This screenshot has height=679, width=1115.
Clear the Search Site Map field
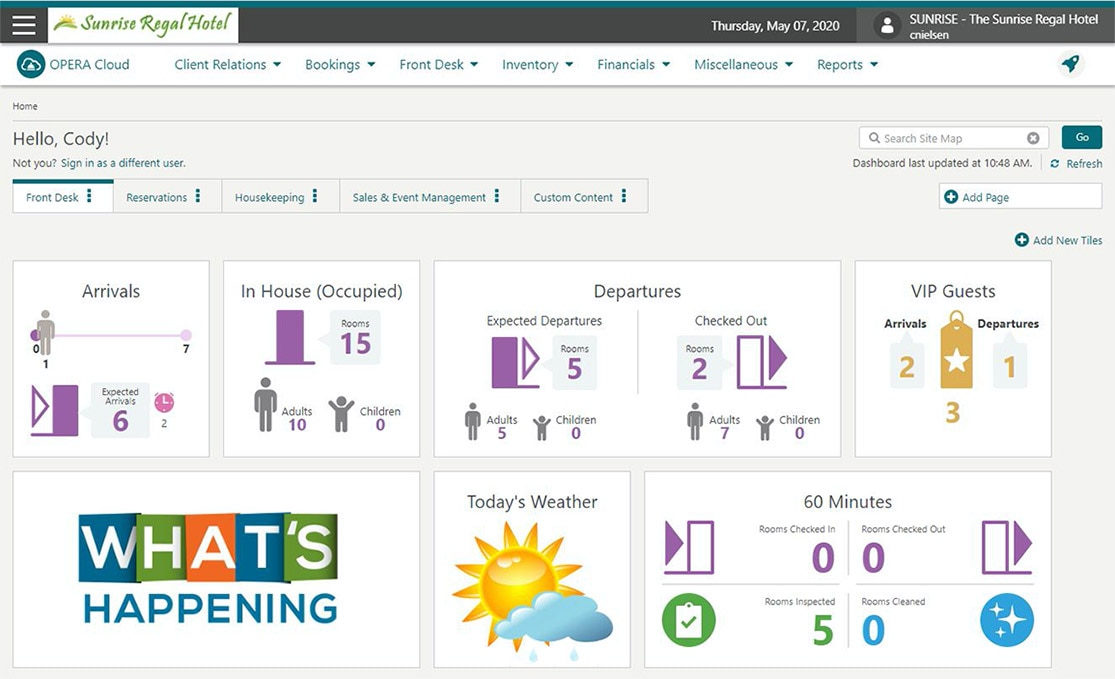(1033, 138)
